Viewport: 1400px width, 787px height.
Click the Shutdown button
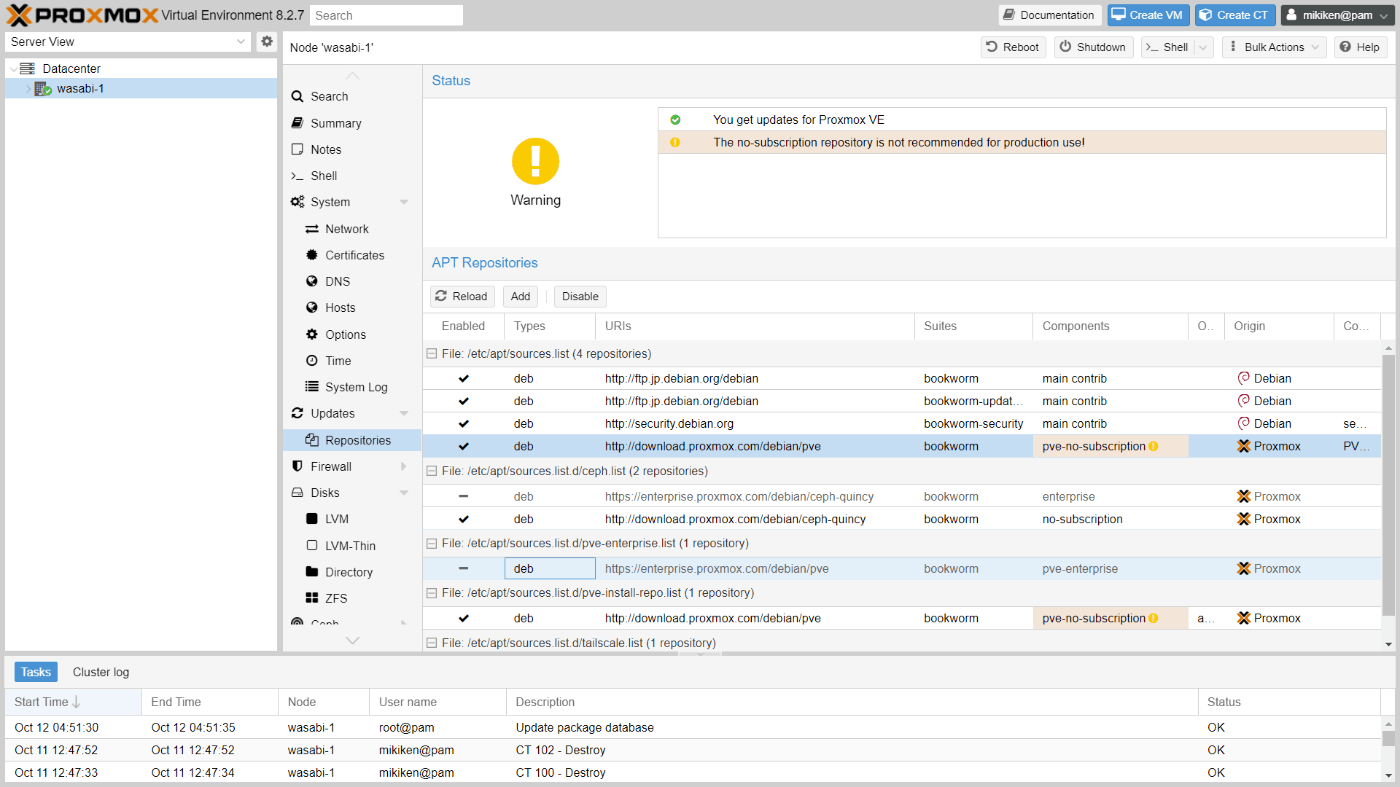click(x=1093, y=47)
